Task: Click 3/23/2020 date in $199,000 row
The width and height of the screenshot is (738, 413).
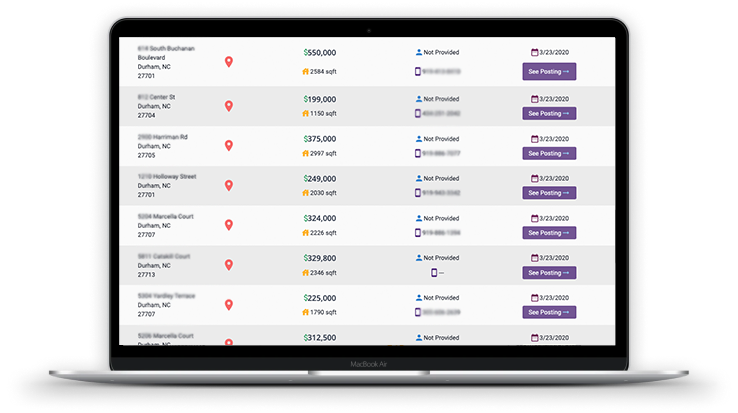Action: tap(554, 99)
